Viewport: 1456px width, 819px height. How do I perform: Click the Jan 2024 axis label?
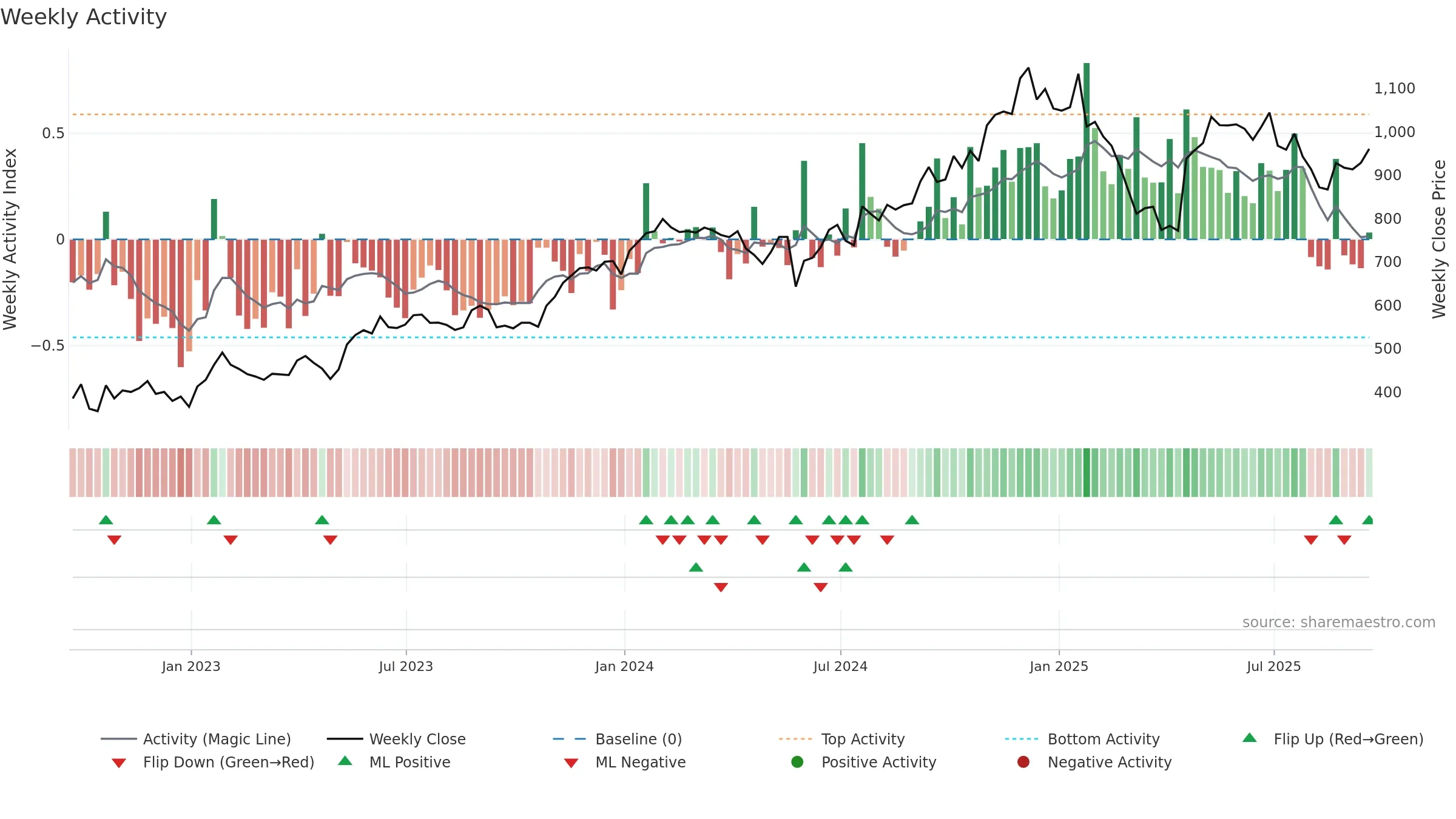click(624, 666)
